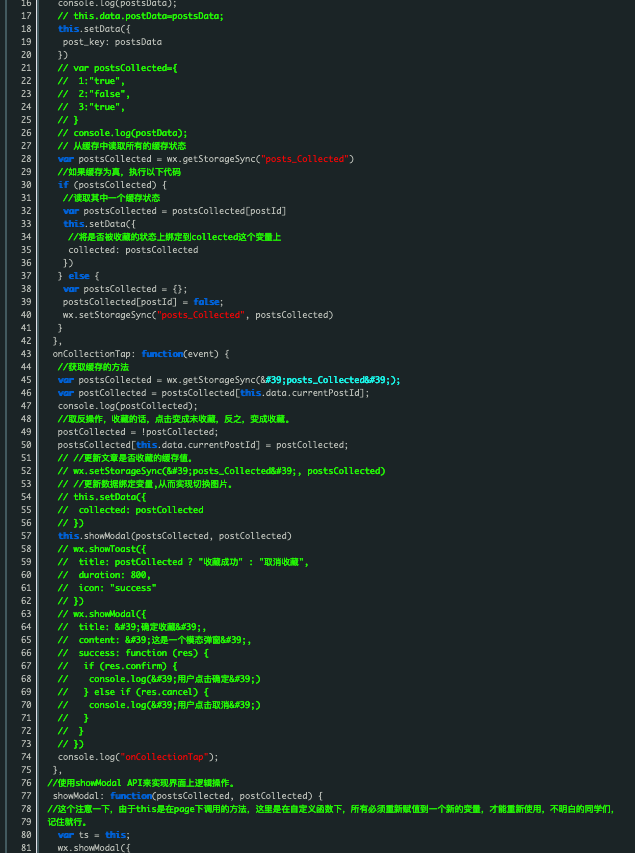
Task: Click the commented title line with "确定收藏"
Action: (132, 627)
